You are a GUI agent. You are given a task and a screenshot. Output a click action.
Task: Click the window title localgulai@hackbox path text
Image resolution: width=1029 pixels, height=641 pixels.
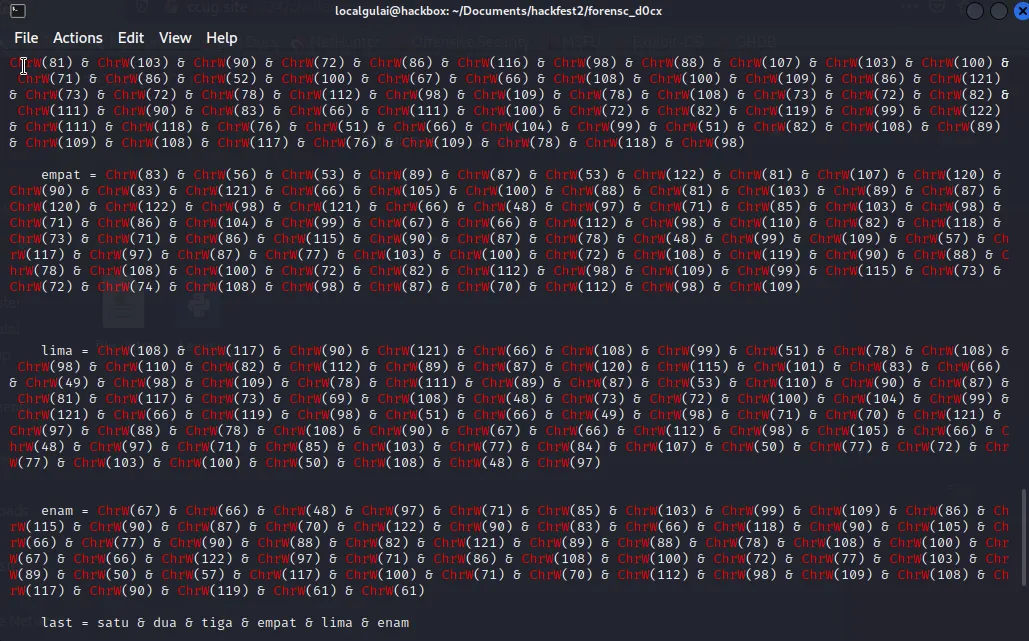tap(498, 11)
